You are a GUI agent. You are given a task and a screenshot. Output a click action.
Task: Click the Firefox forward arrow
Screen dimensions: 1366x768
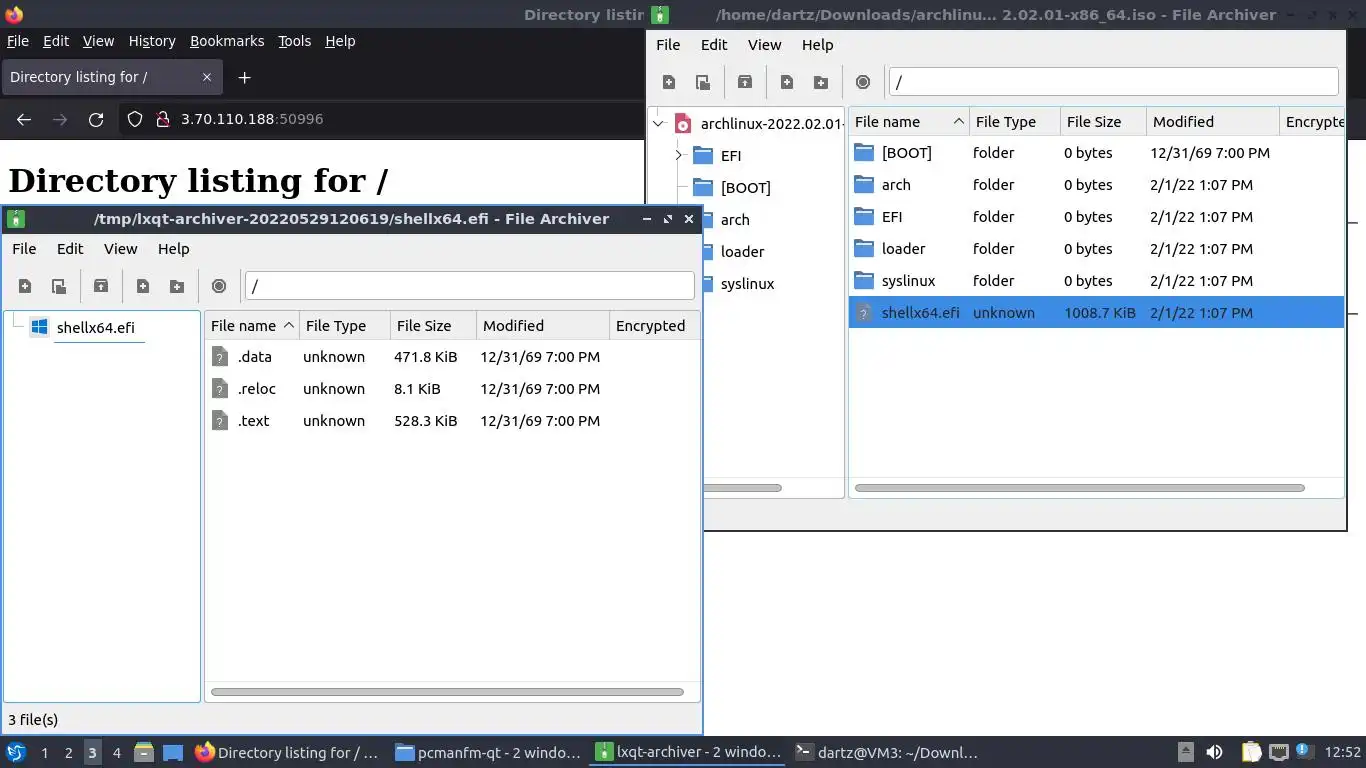[60, 119]
